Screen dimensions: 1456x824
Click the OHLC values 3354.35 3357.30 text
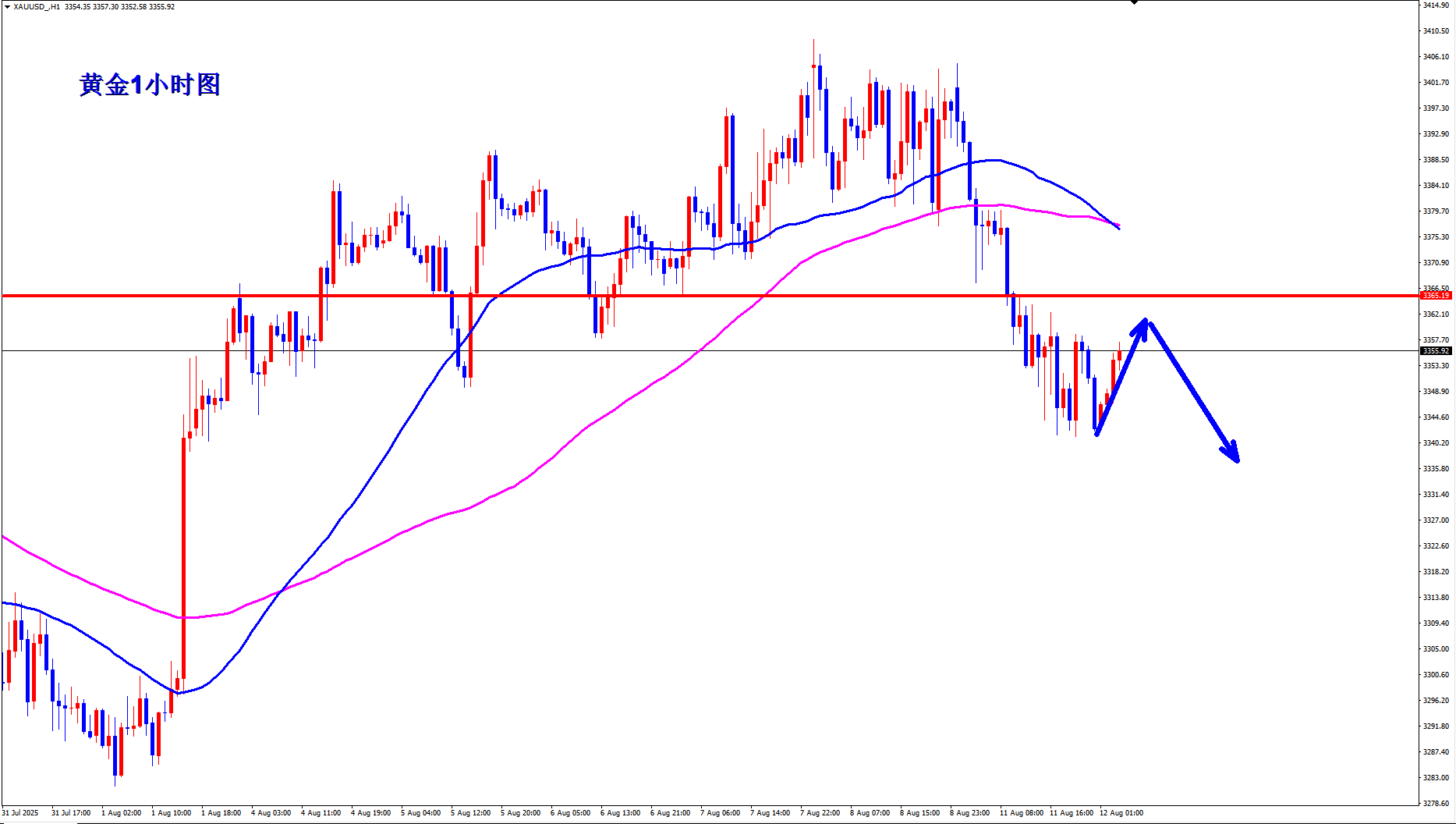[92, 7]
